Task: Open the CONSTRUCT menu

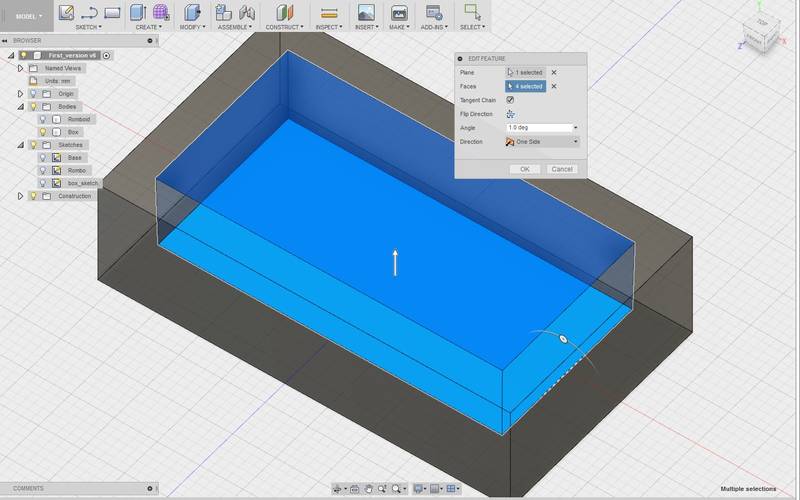Action: point(284,27)
